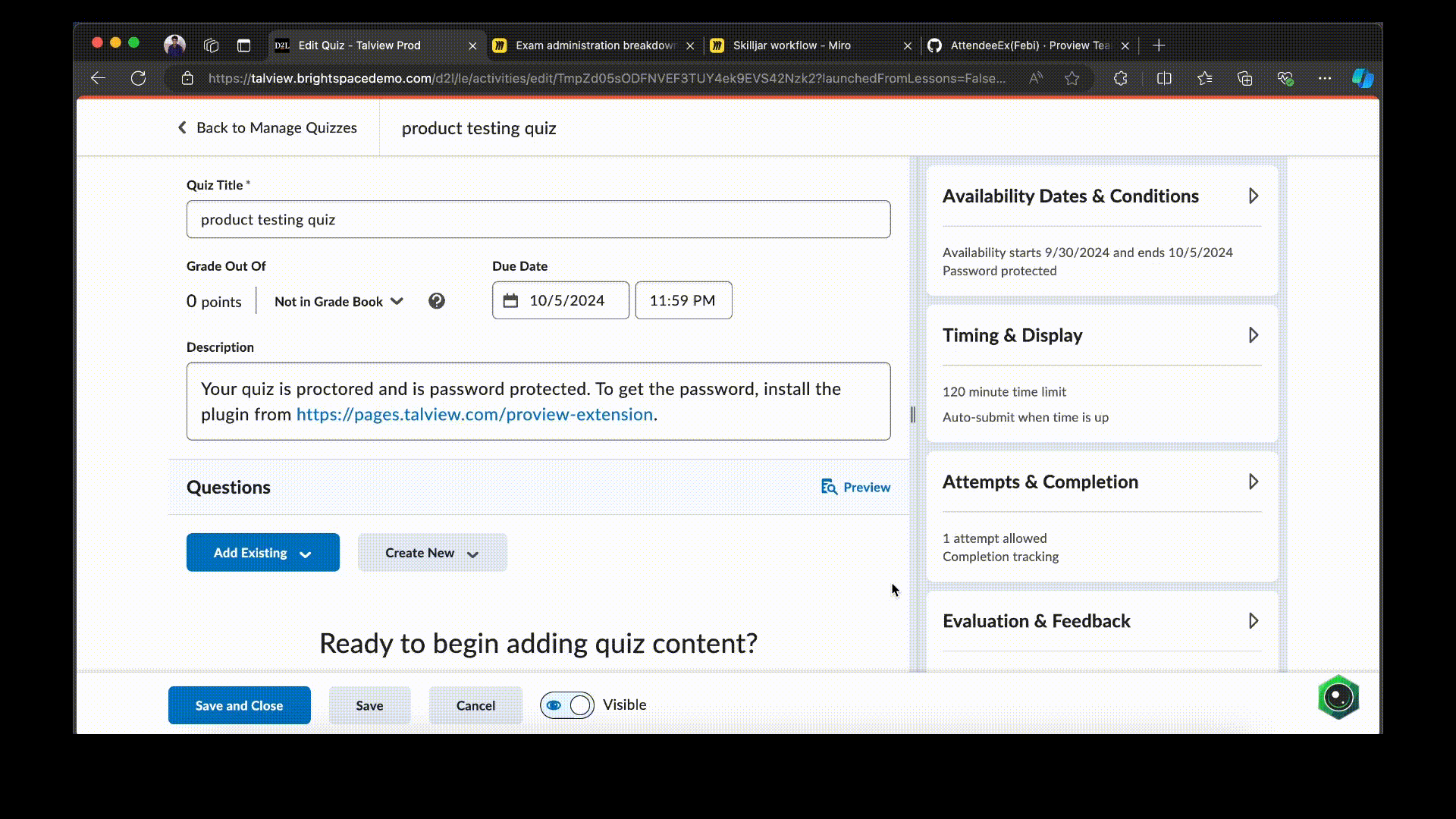Open browser extensions menu icon
Screen dimensions: 1456x819
(x=1120, y=78)
